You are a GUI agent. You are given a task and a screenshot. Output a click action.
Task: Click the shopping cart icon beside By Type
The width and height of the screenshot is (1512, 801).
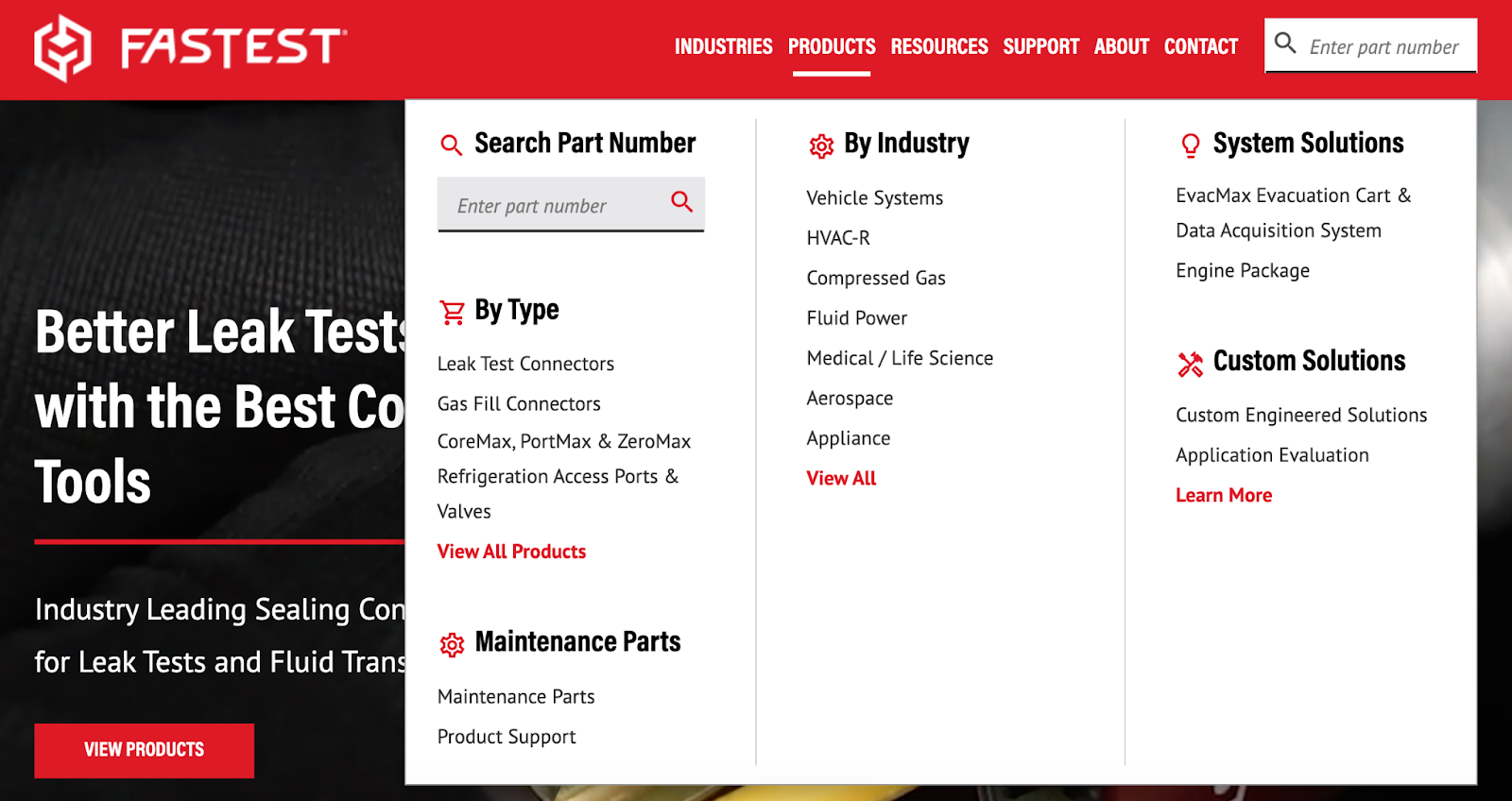[x=453, y=313]
